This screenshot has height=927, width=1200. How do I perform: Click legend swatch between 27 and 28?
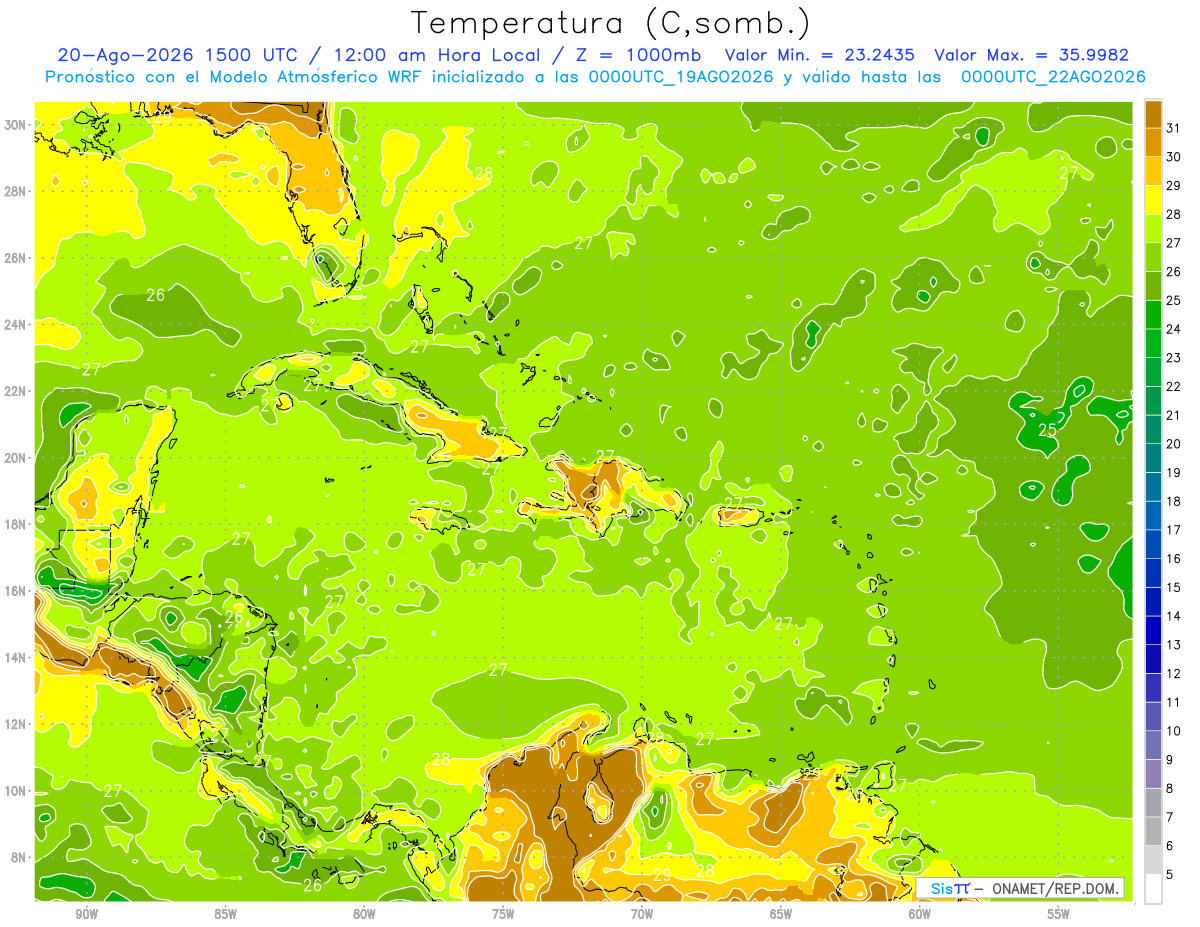(1153, 228)
